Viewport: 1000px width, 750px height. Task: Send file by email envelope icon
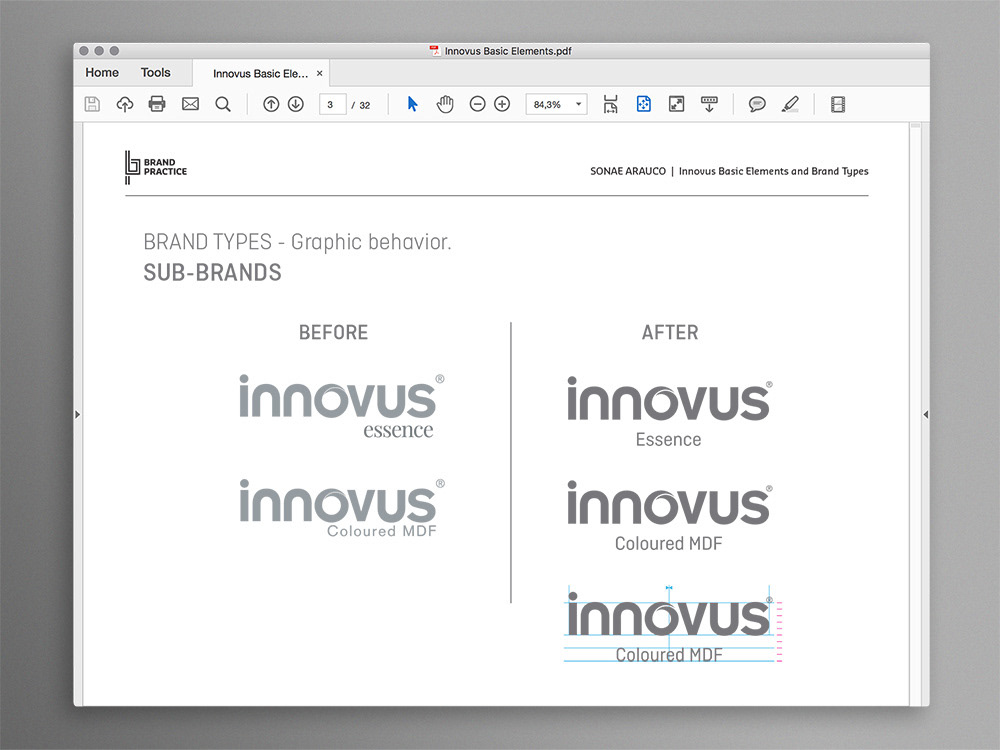coord(190,104)
